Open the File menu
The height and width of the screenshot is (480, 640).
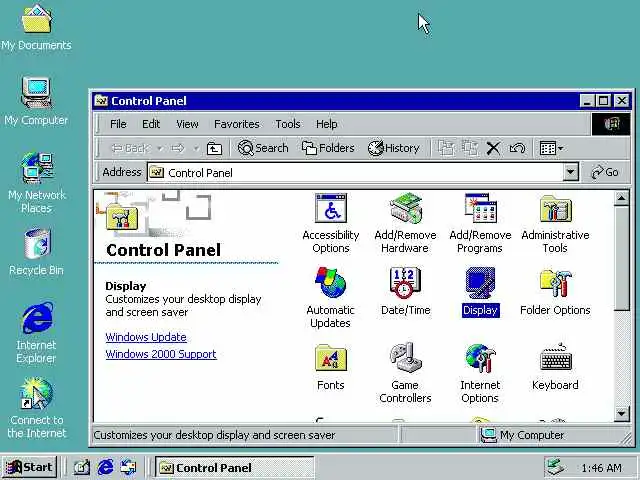click(x=118, y=124)
